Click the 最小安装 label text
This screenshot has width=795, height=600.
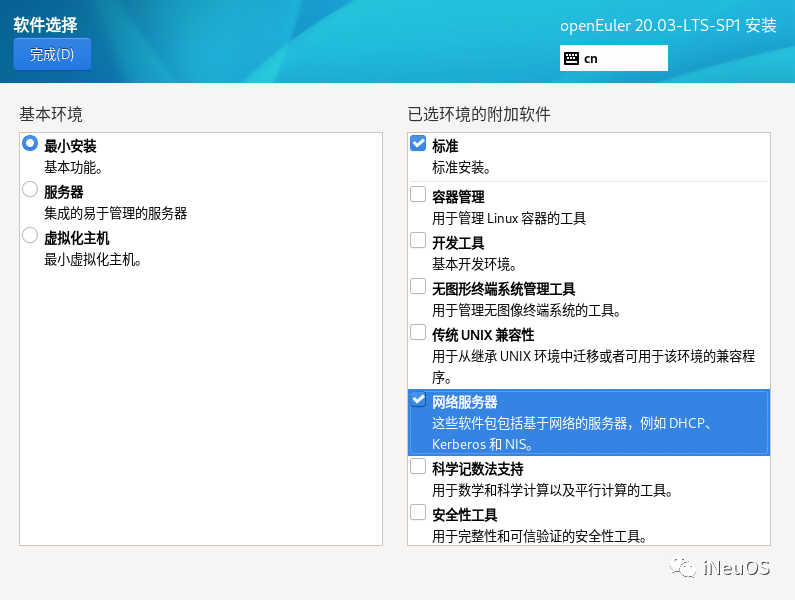tap(70, 146)
